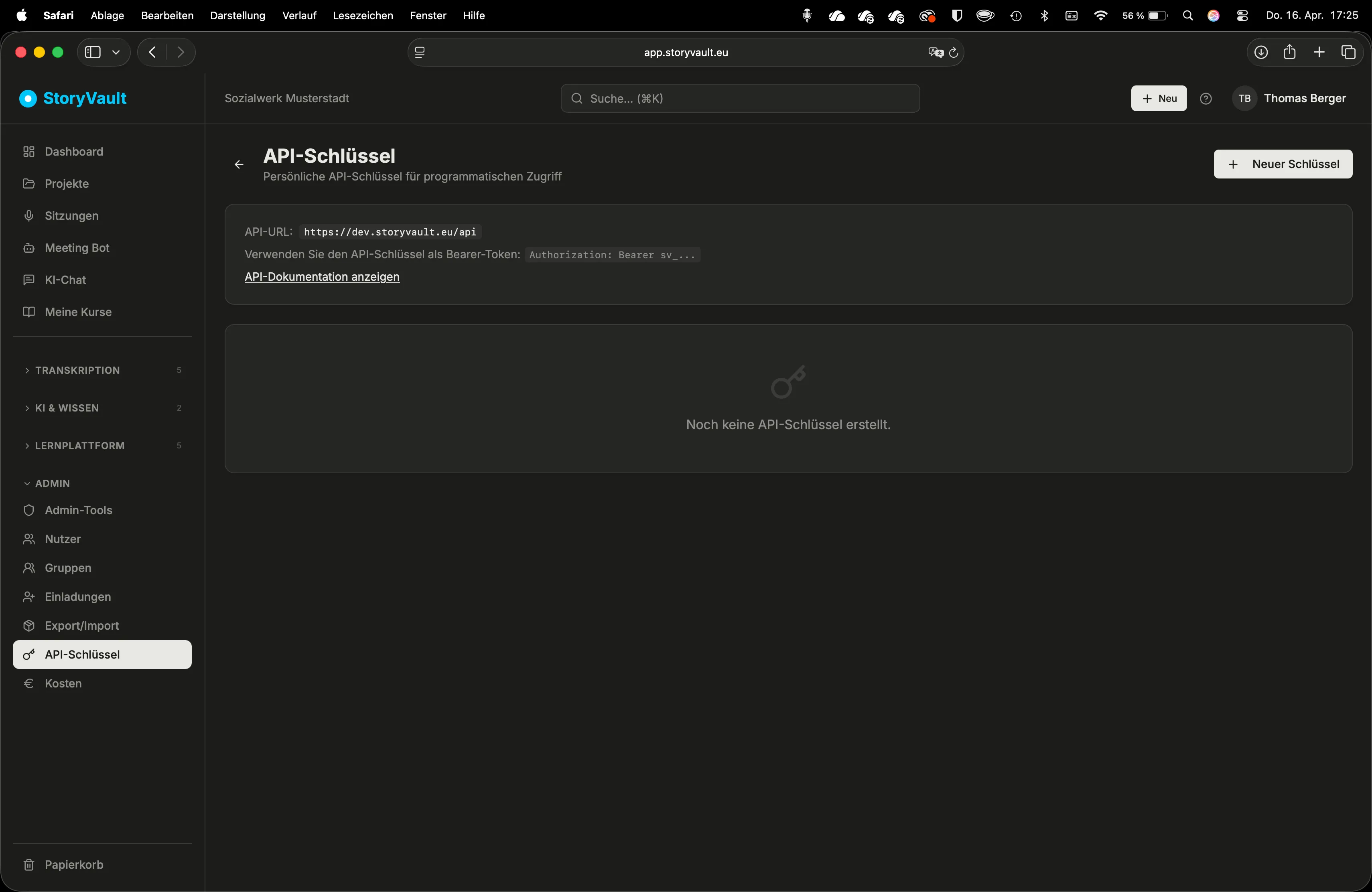Open the Meeting Bot section
Screen dimensions: 1372x892
102,248
